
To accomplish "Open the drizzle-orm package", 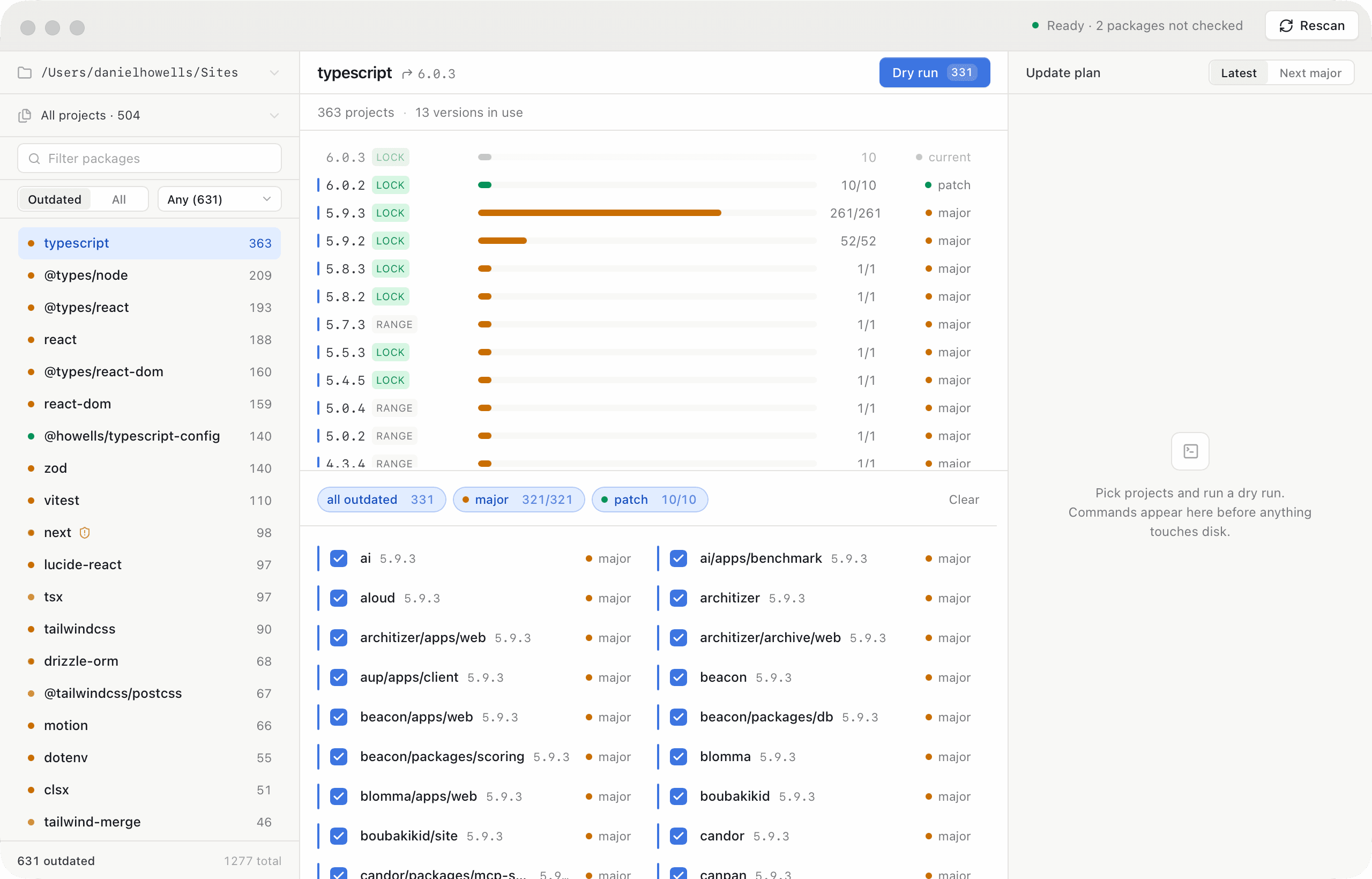I will pos(150,661).
